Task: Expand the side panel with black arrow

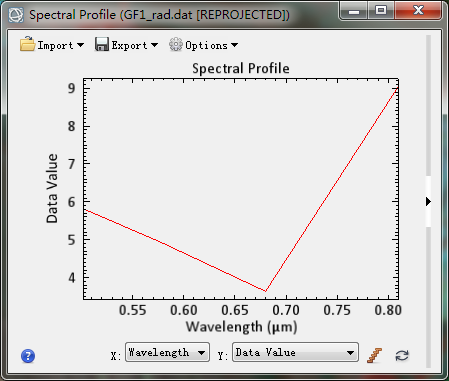Action: tap(428, 201)
